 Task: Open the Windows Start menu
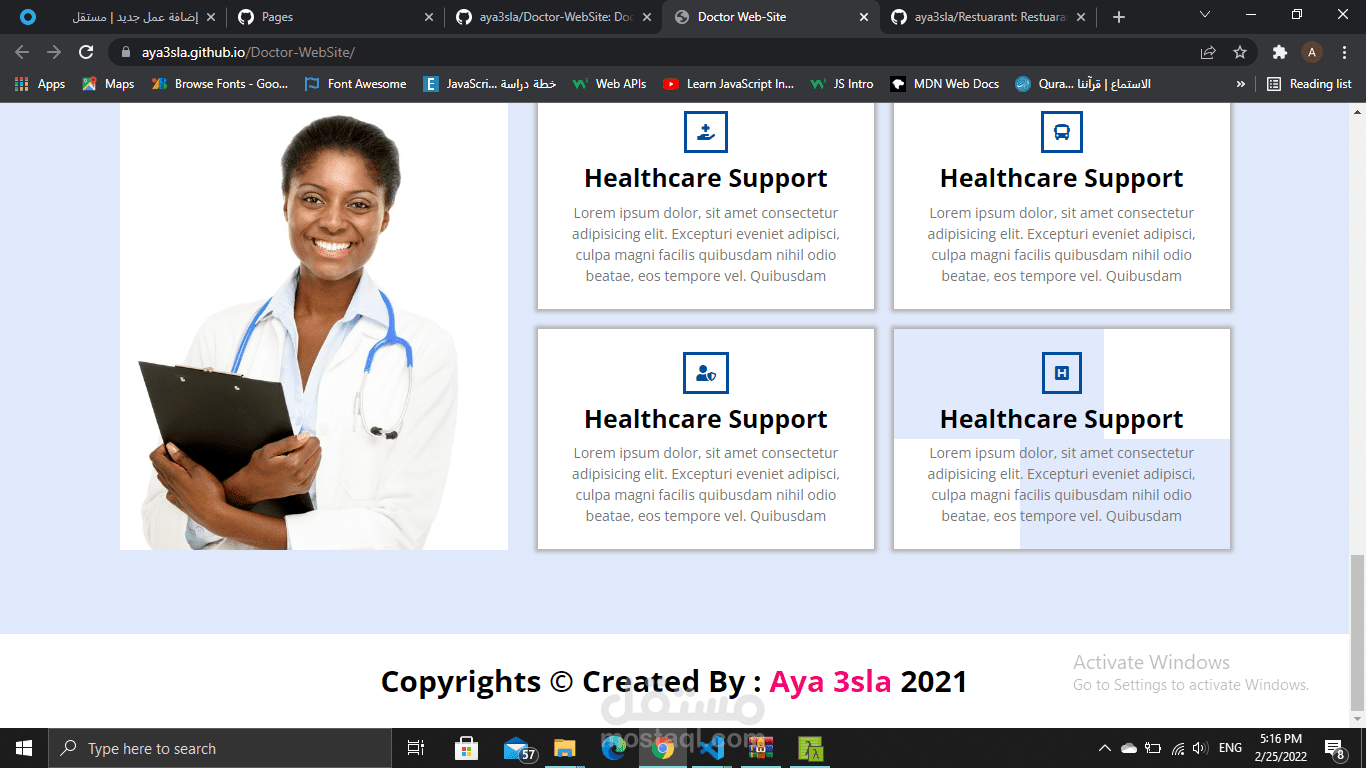pyautogui.click(x=24, y=748)
